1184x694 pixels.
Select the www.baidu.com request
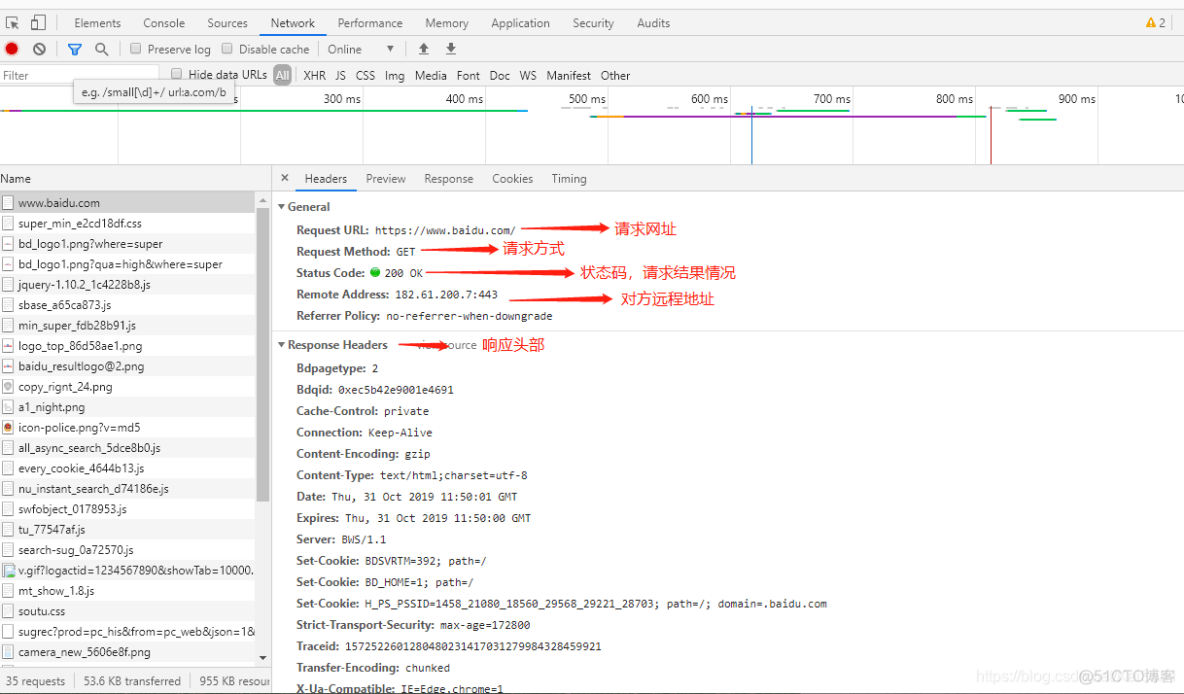point(128,203)
